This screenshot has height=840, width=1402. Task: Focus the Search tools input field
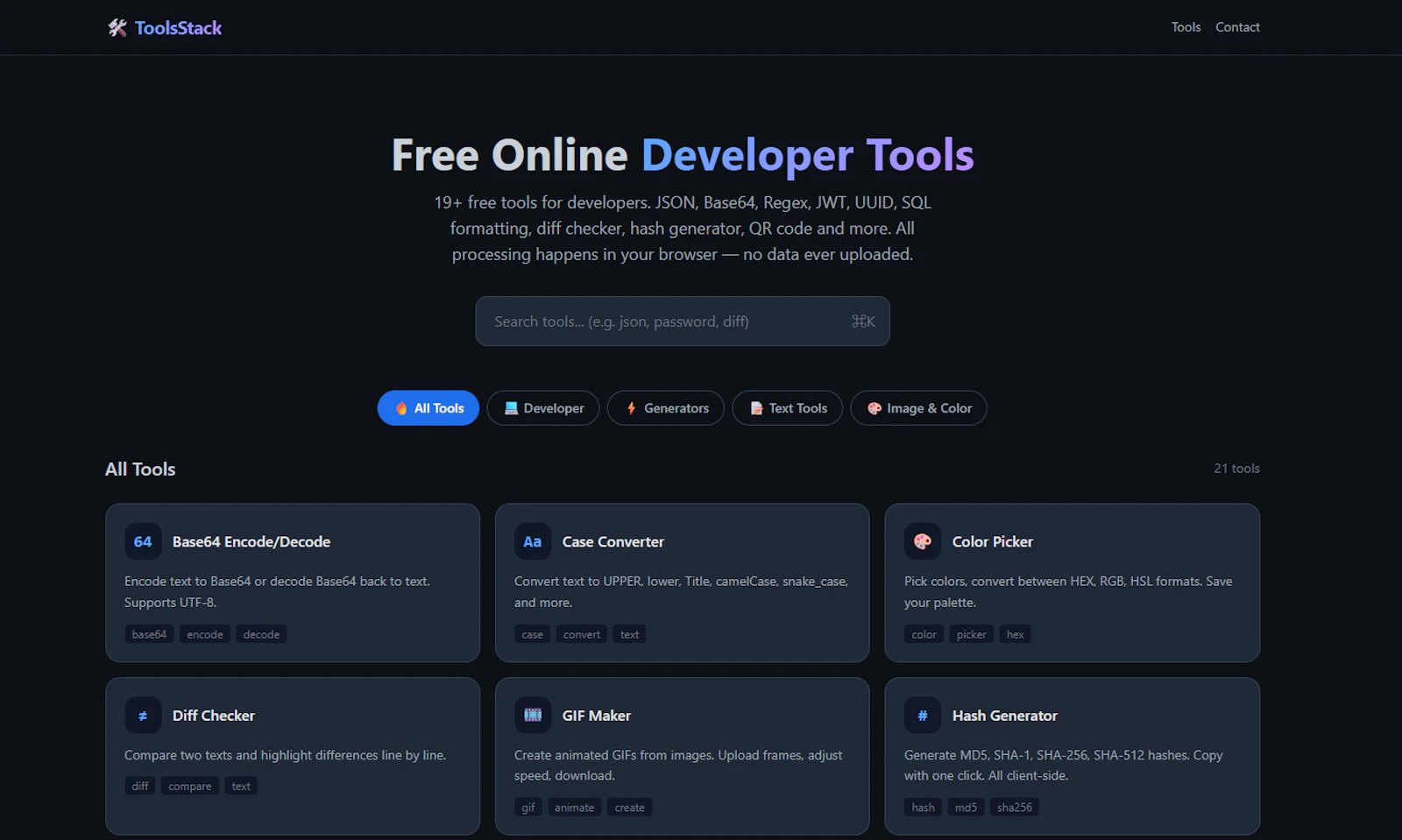[x=683, y=321]
